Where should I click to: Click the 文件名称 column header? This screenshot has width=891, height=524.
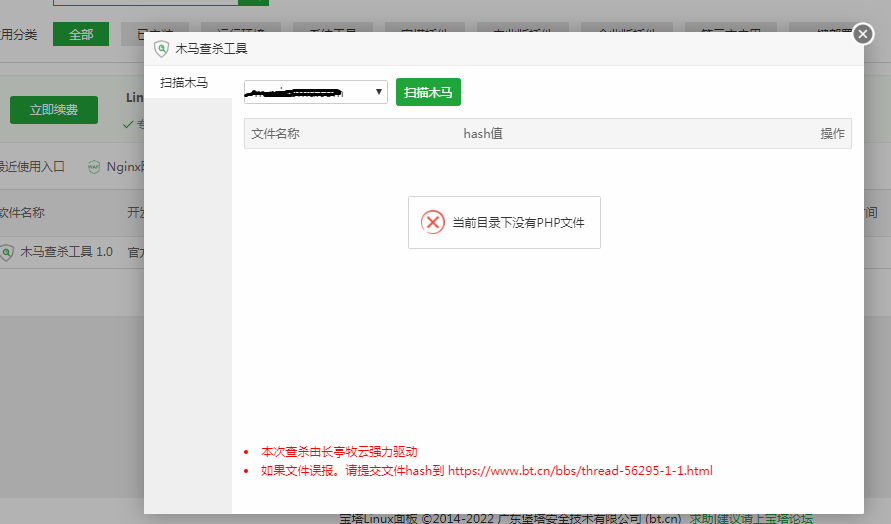(x=276, y=134)
